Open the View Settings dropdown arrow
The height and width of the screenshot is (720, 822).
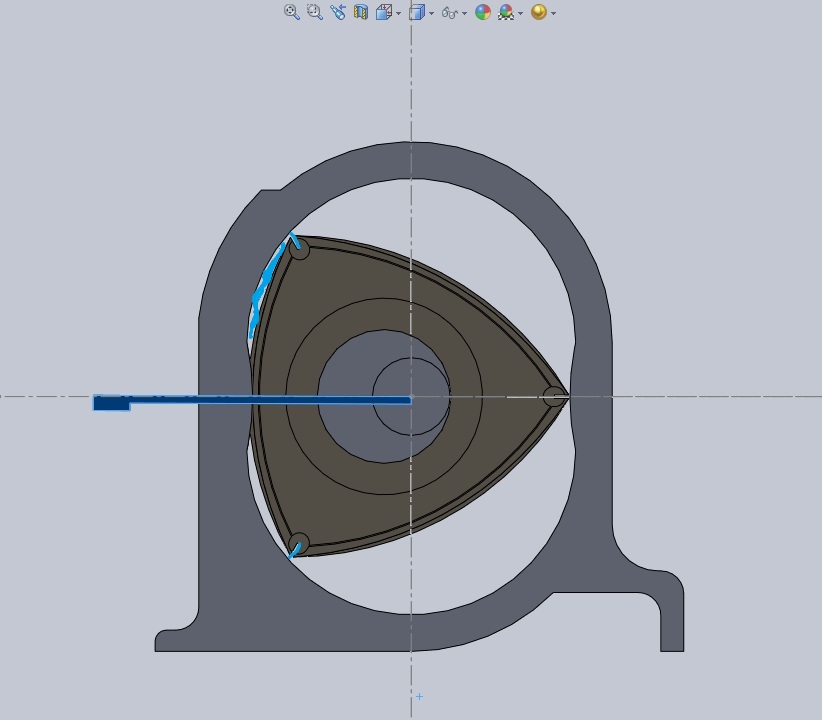(553, 14)
